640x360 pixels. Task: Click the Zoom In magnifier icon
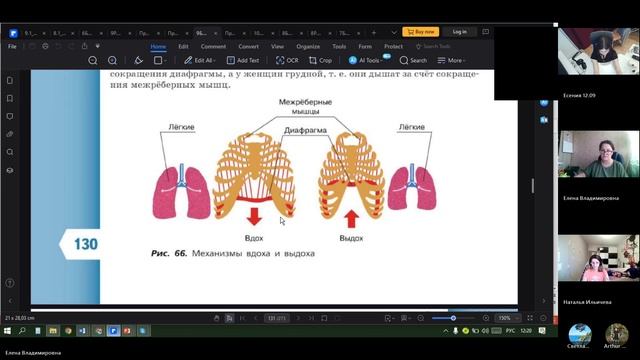(x=112, y=60)
